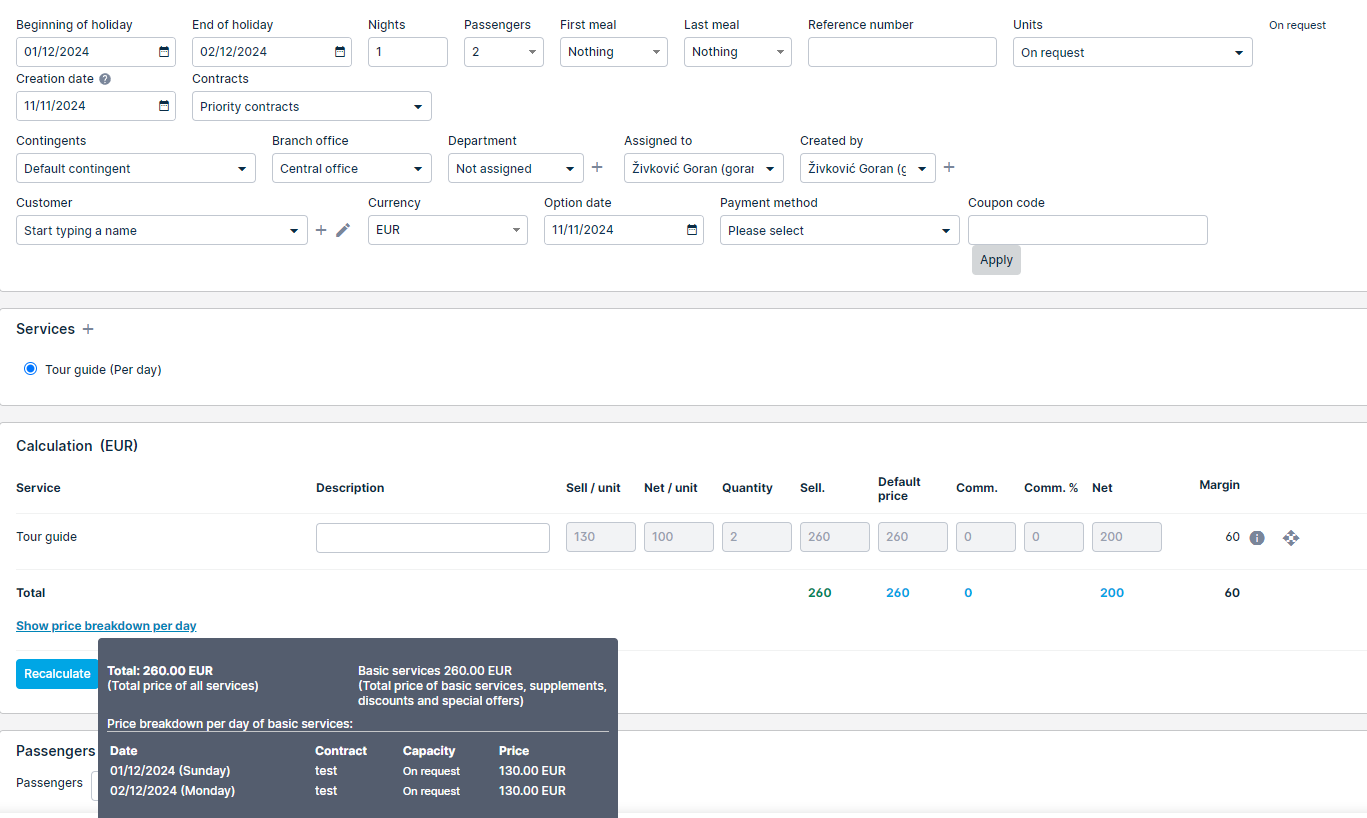
Task: Open calendar picker for Beginning of holiday
Action: [164, 52]
